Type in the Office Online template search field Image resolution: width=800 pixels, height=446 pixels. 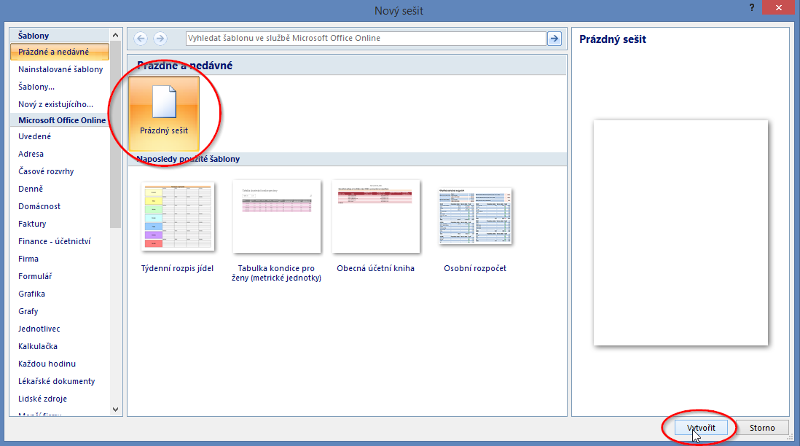[x=364, y=38]
